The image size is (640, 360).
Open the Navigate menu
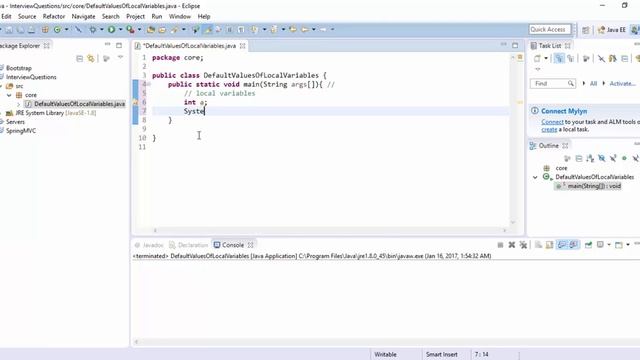point(83,16)
